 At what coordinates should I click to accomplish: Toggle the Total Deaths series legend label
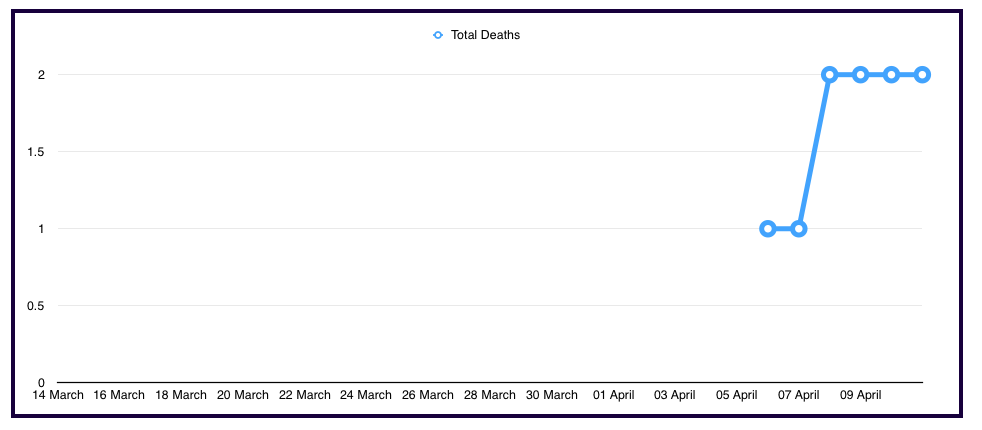pos(485,35)
